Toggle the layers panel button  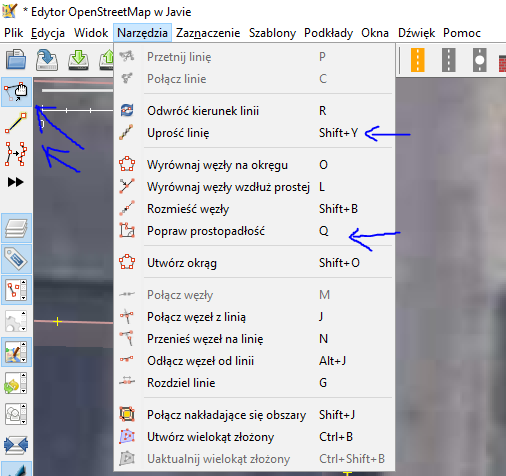pyautogui.click(x=16, y=228)
